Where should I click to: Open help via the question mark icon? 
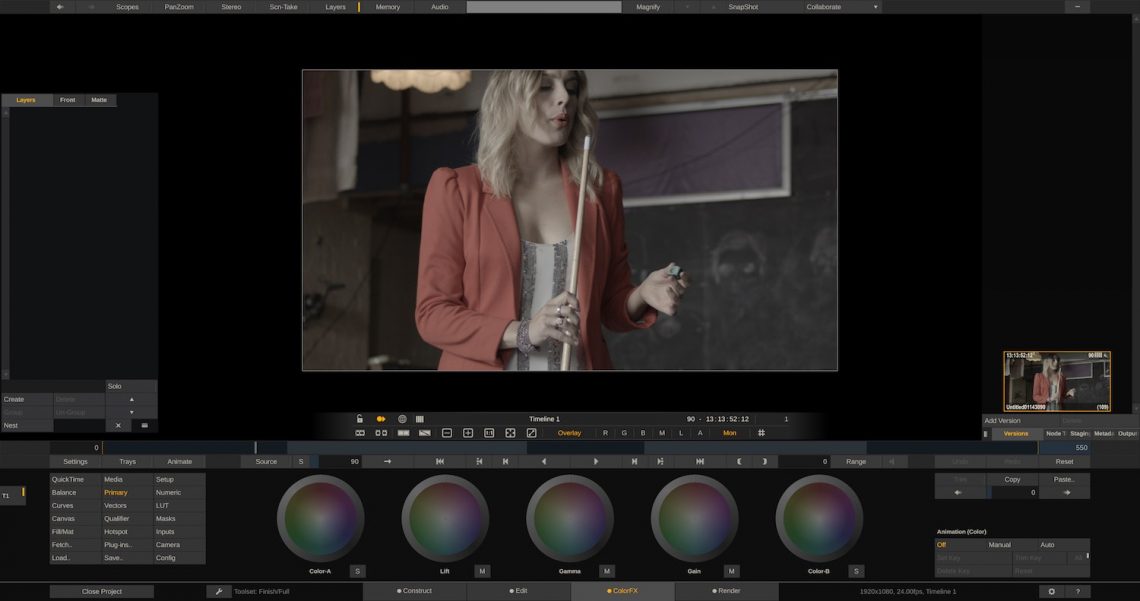1079,591
